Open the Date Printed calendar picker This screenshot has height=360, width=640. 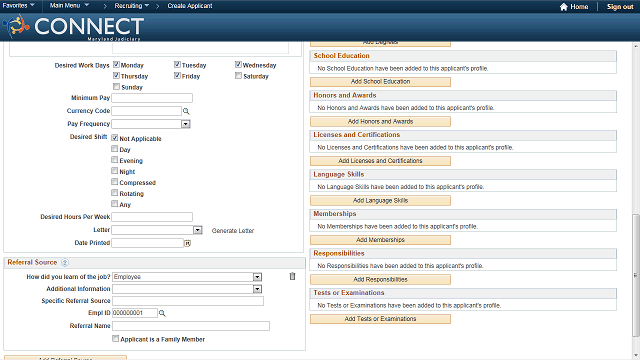pyautogui.click(x=187, y=243)
